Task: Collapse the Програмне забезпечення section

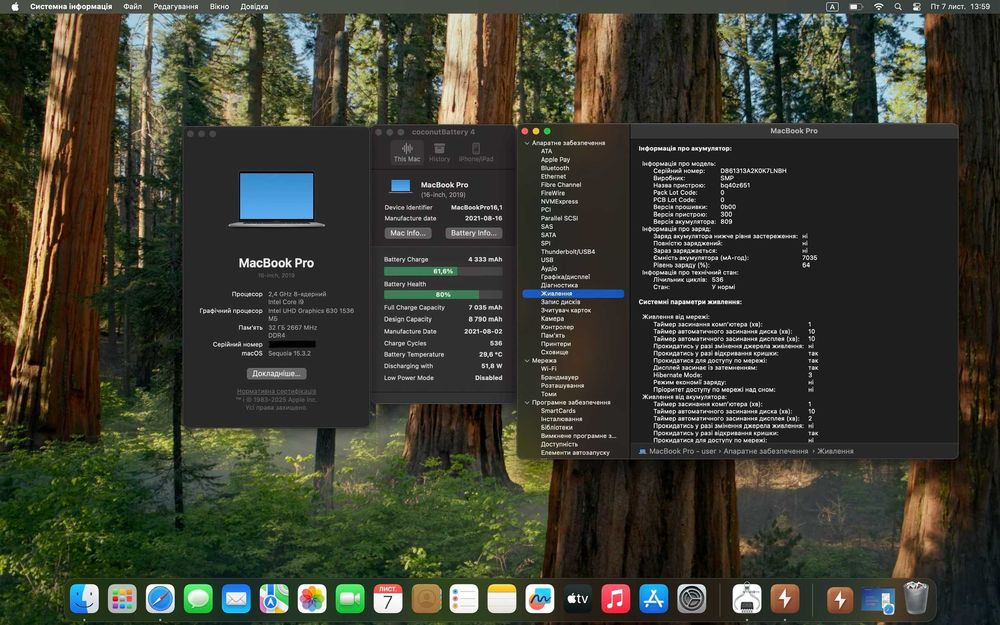Action: point(527,403)
